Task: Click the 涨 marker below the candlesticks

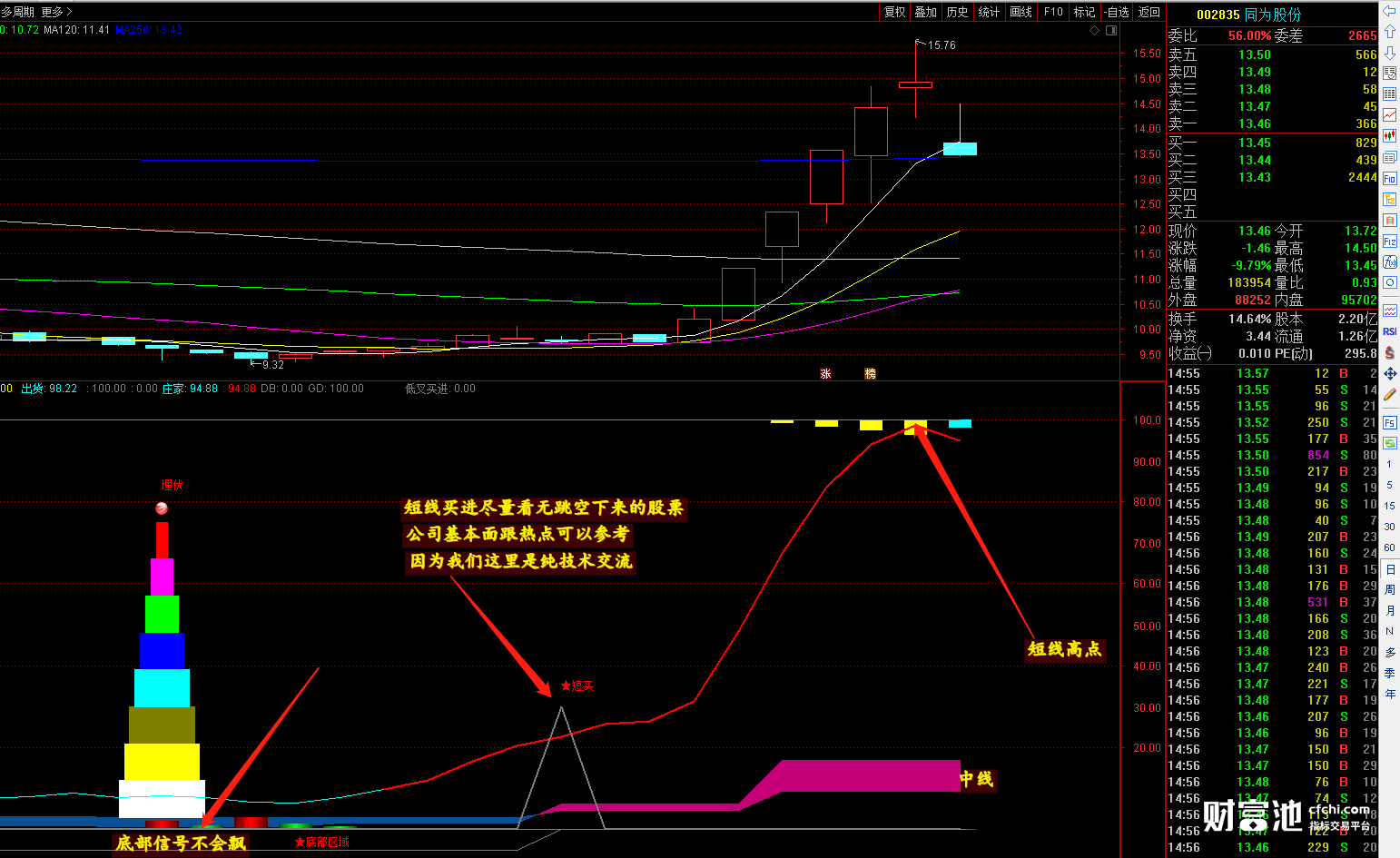Action: [x=825, y=373]
